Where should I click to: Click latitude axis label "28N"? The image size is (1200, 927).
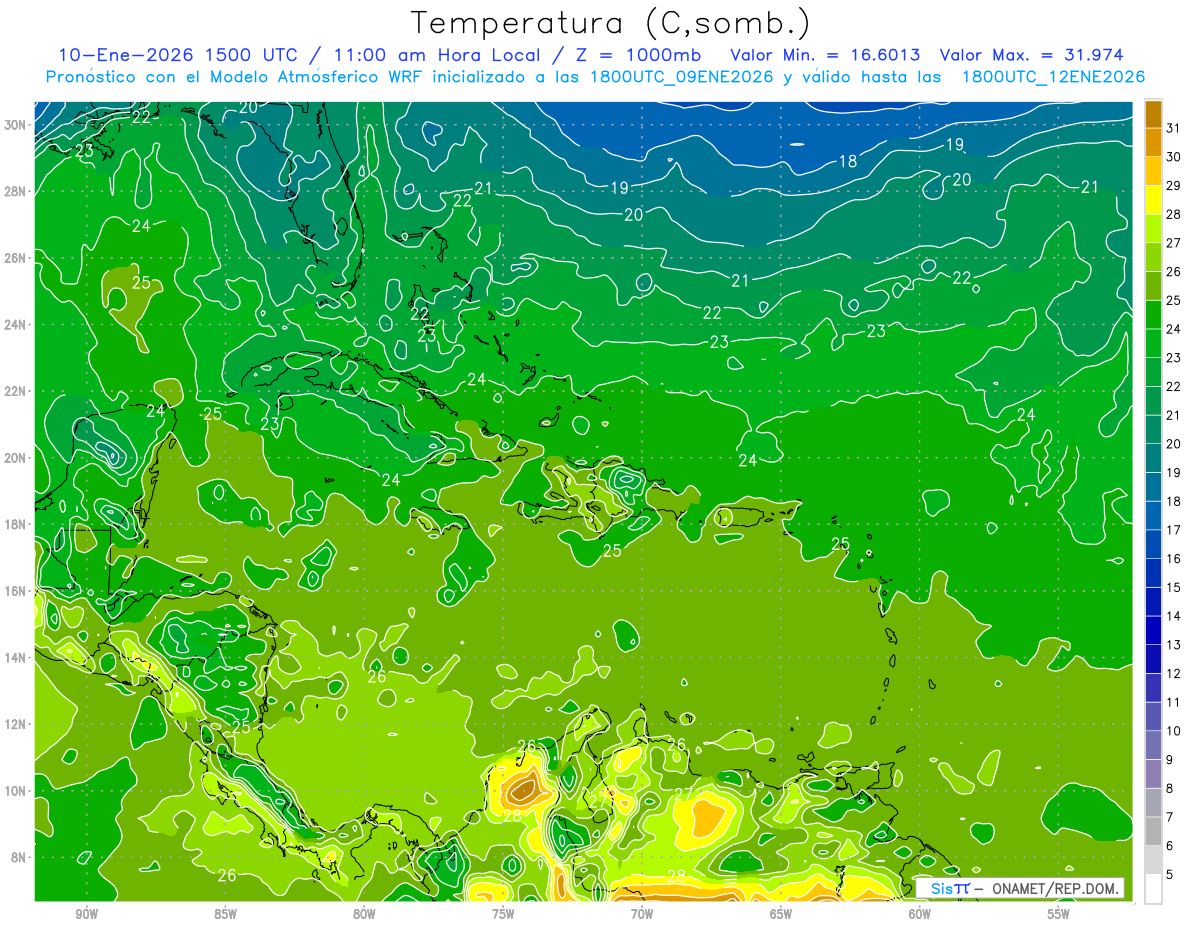coord(15,191)
